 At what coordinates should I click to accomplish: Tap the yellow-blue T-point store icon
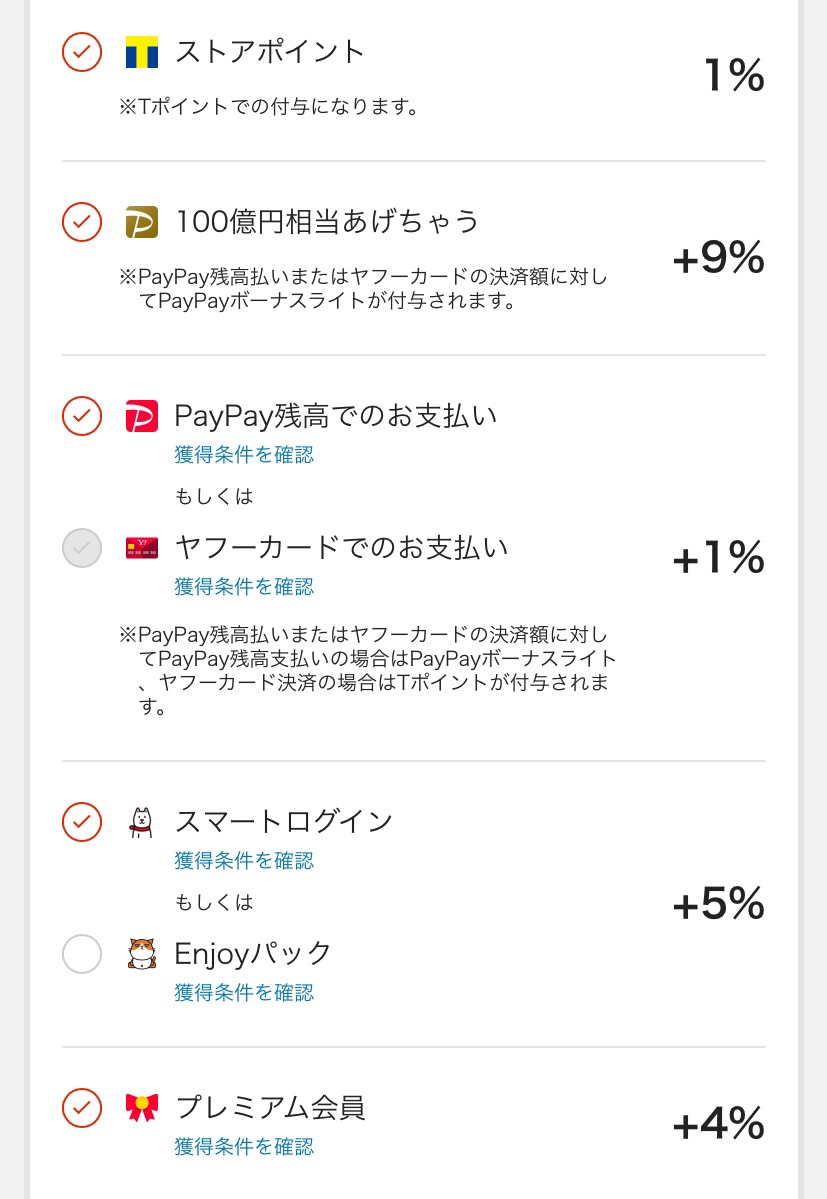pos(142,52)
